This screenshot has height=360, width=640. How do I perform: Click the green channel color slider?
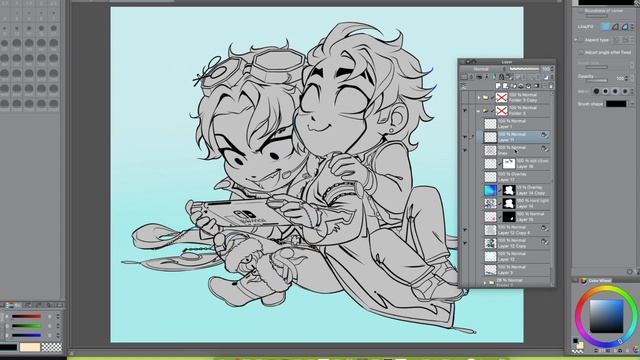tap(27, 326)
